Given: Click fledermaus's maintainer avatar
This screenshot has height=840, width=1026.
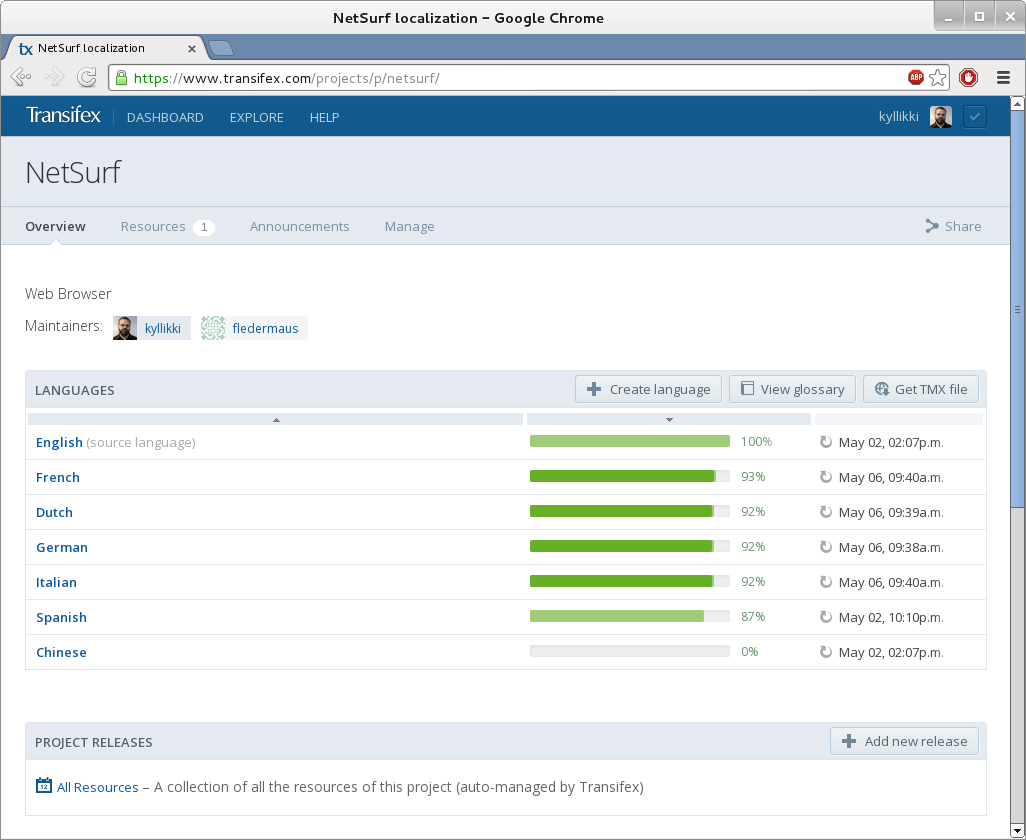Looking at the screenshot, I should (x=213, y=328).
